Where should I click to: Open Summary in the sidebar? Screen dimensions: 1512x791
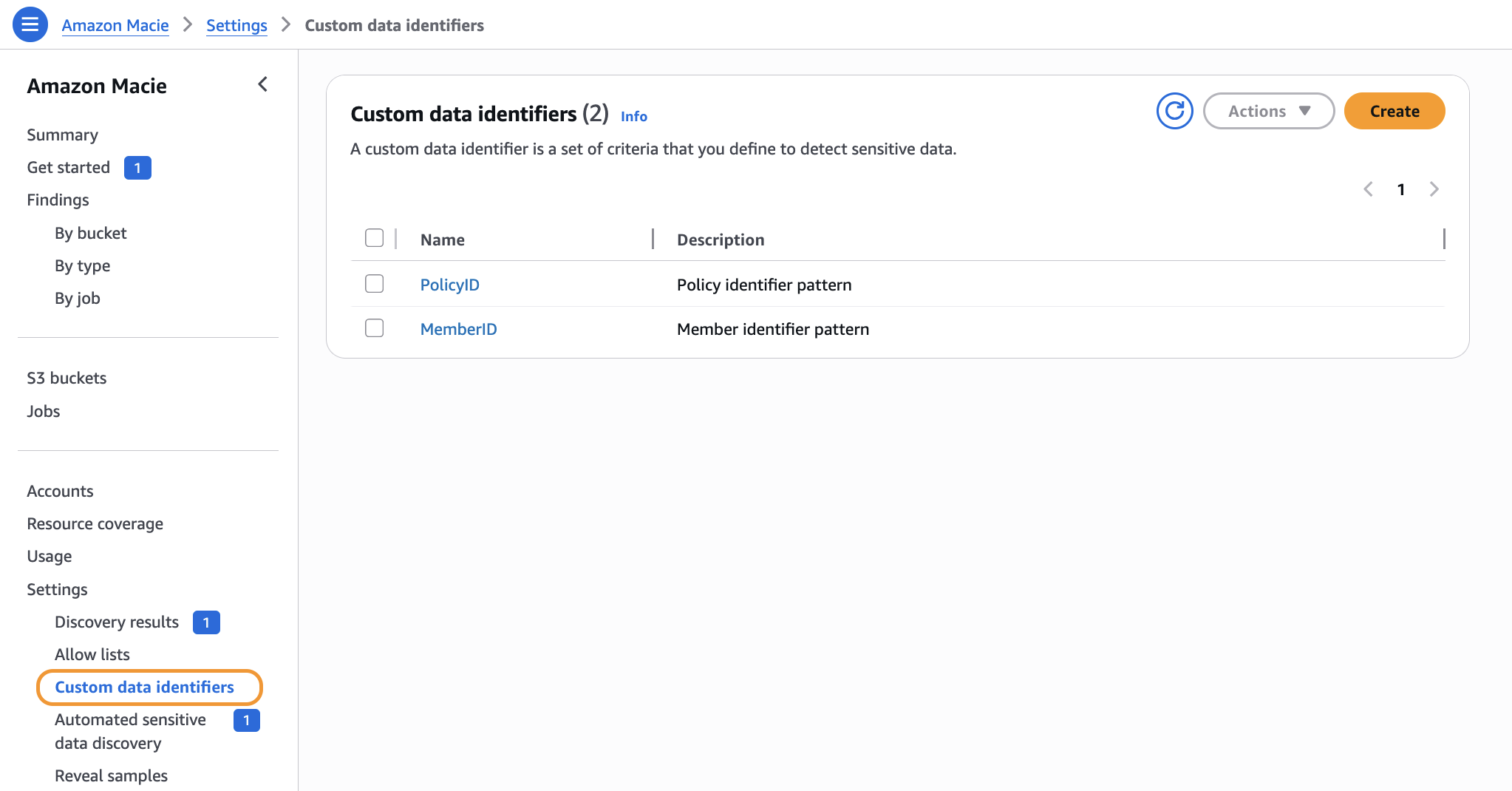click(63, 135)
